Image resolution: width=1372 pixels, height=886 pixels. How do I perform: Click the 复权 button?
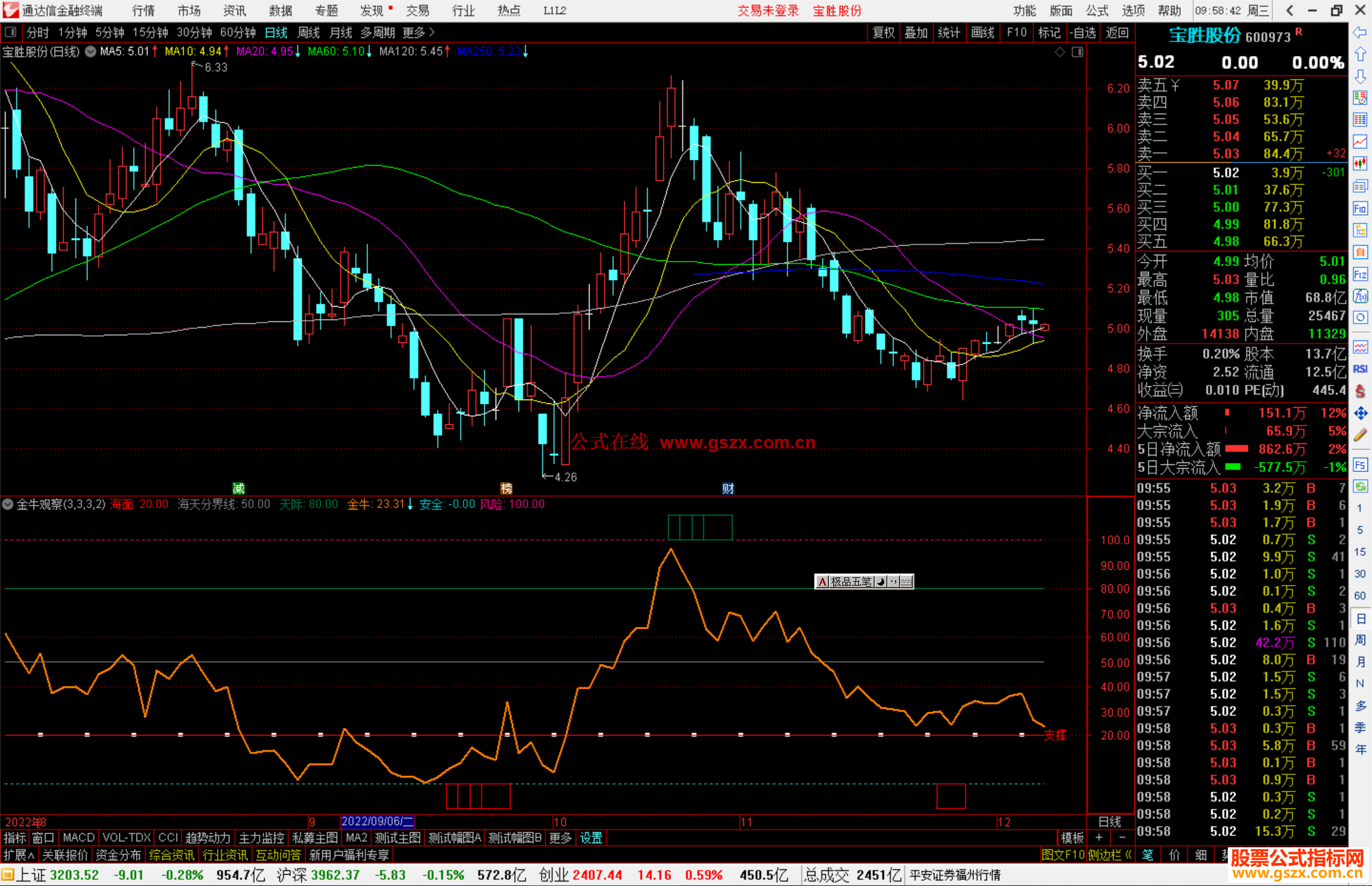coord(883,32)
